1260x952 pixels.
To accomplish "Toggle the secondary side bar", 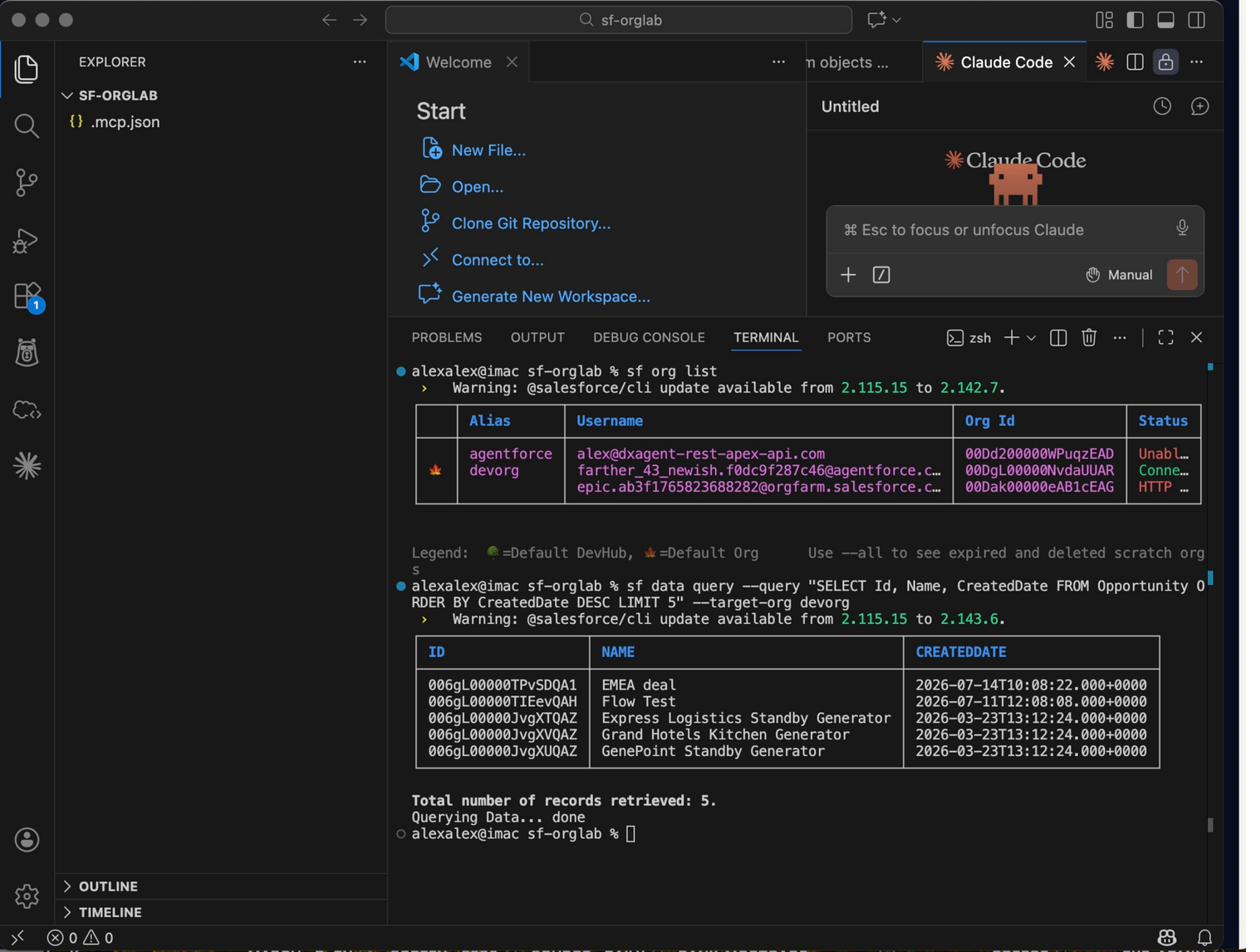I will click(1196, 20).
